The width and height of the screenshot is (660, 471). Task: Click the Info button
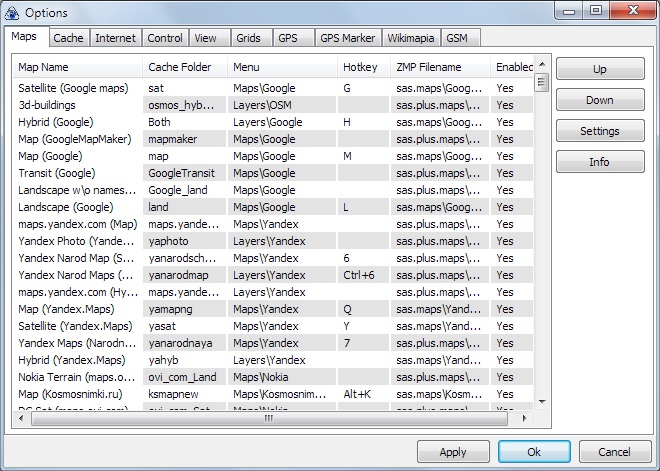pos(600,162)
